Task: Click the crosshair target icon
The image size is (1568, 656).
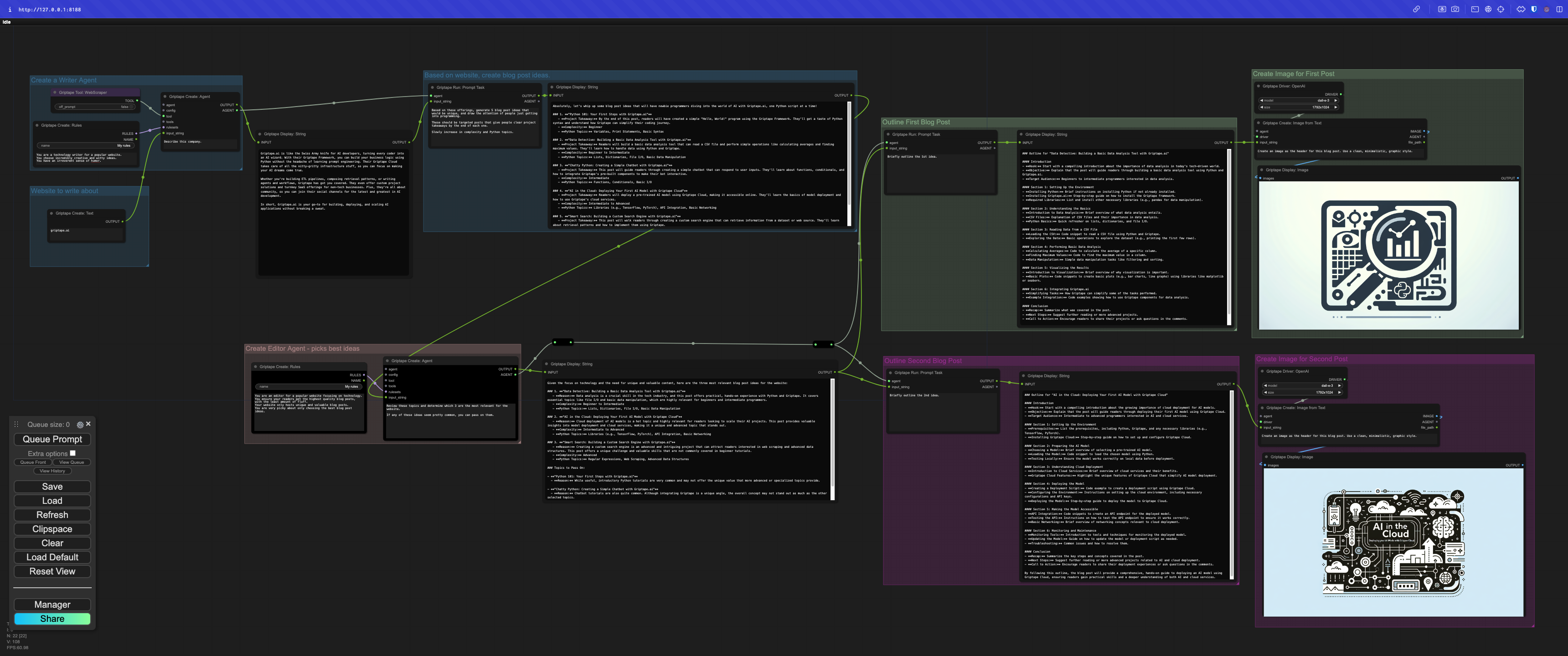Action: pyautogui.click(x=1501, y=9)
